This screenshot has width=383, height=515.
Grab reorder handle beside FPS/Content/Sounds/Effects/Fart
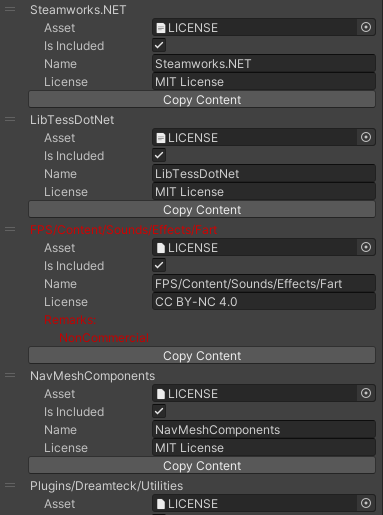(10, 229)
